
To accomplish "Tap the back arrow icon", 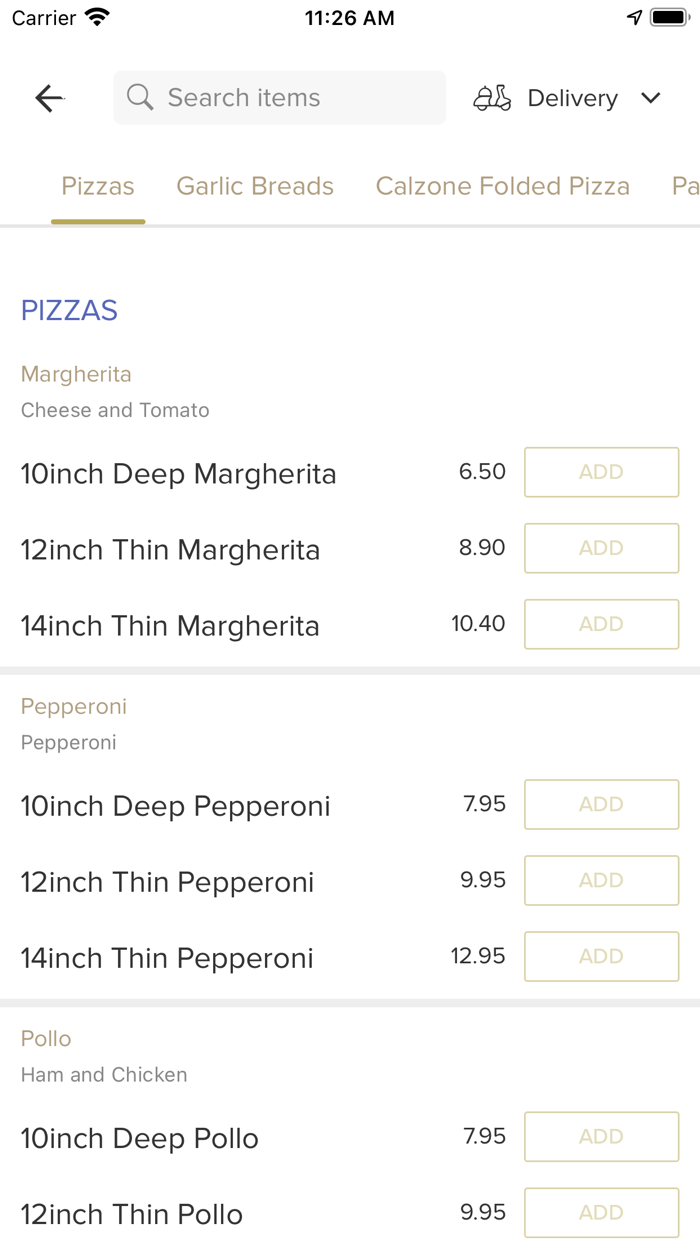I will (x=49, y=98).
